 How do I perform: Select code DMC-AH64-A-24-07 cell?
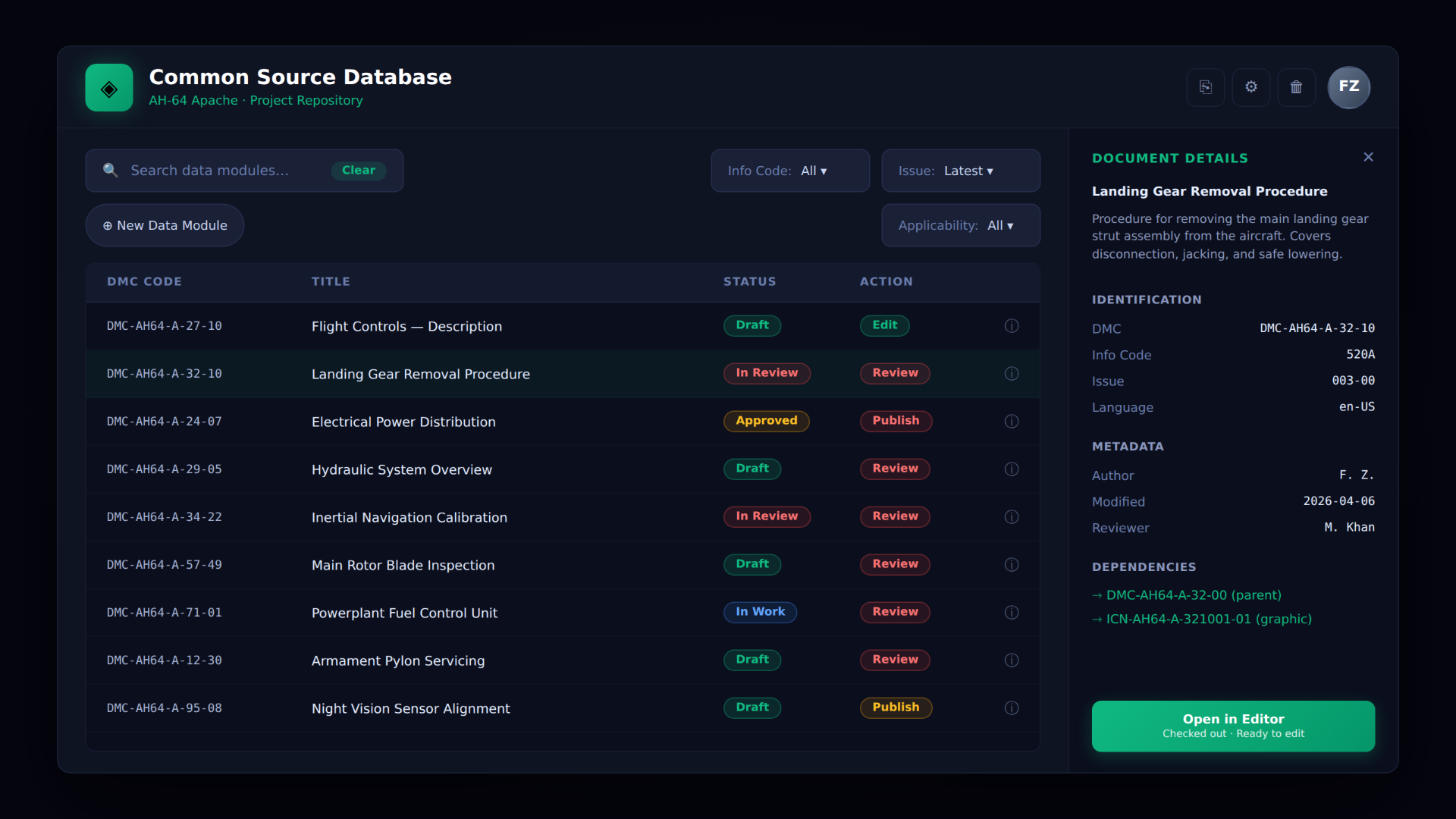[x=165, y=422]
